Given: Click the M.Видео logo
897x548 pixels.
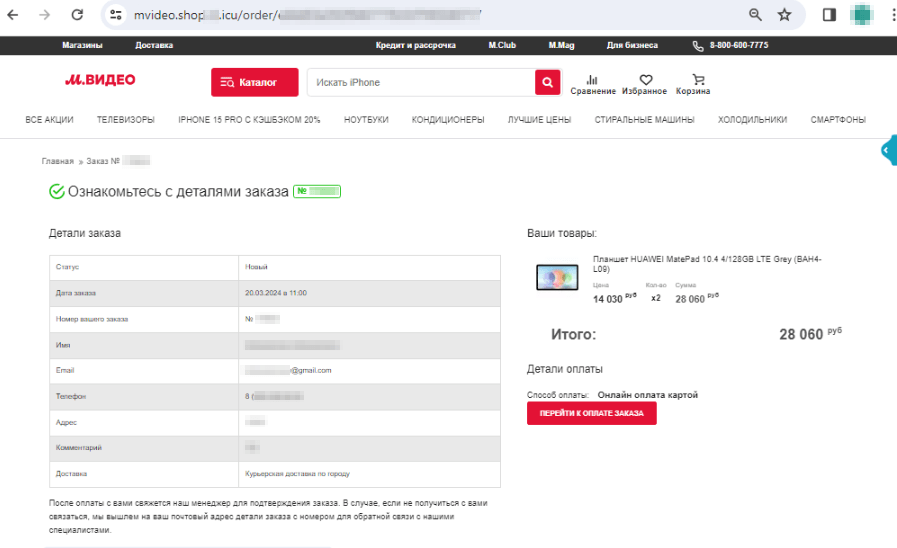Looking at the screenshot, I should point(100,80).
